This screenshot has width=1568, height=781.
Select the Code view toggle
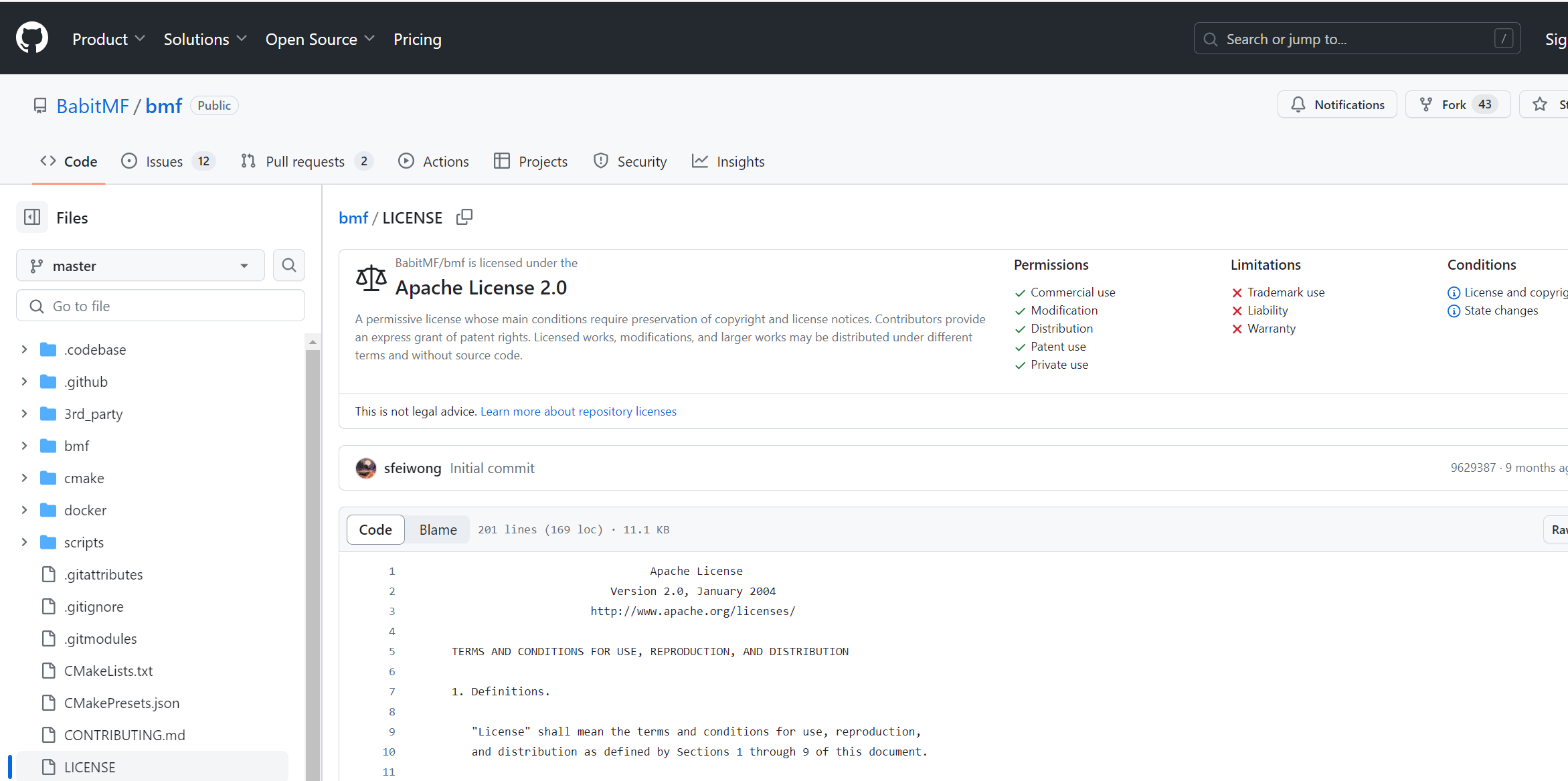tap(375, 529)
